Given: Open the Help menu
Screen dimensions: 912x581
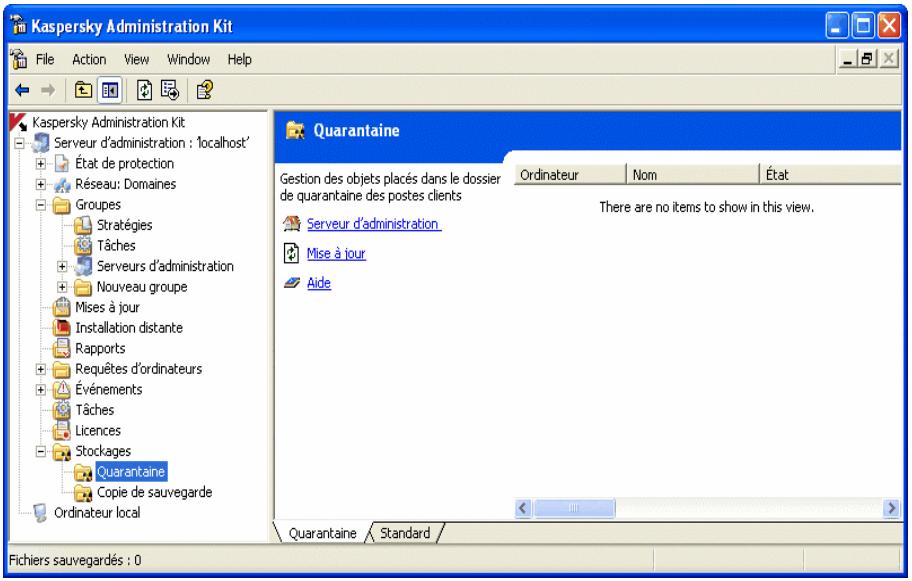Looking at the screenshot, I should pyautogui.click(x=240, y=59).
